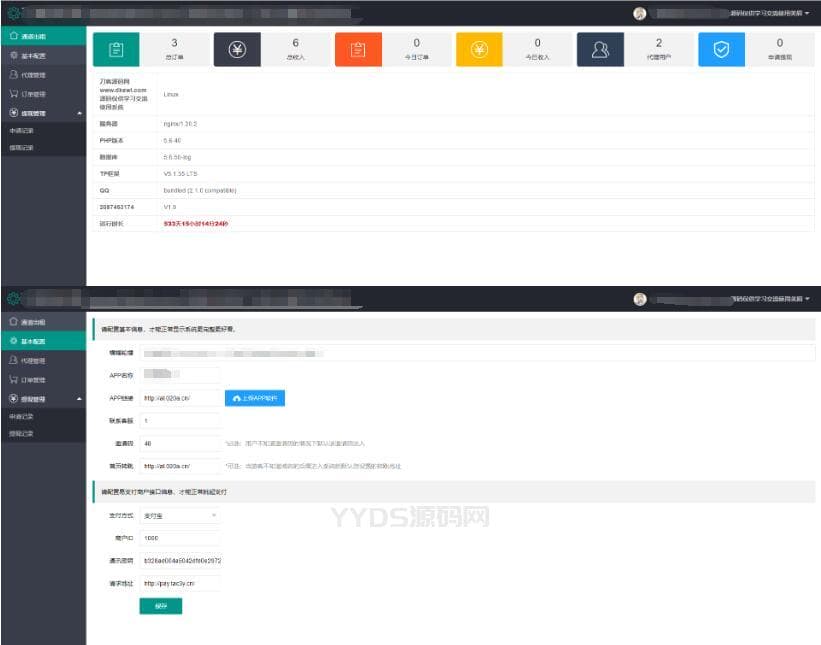The width and height of the screenshot is (821, 645).
Task: Click the user avatar in top header
Action: click(x=639, y=14)
